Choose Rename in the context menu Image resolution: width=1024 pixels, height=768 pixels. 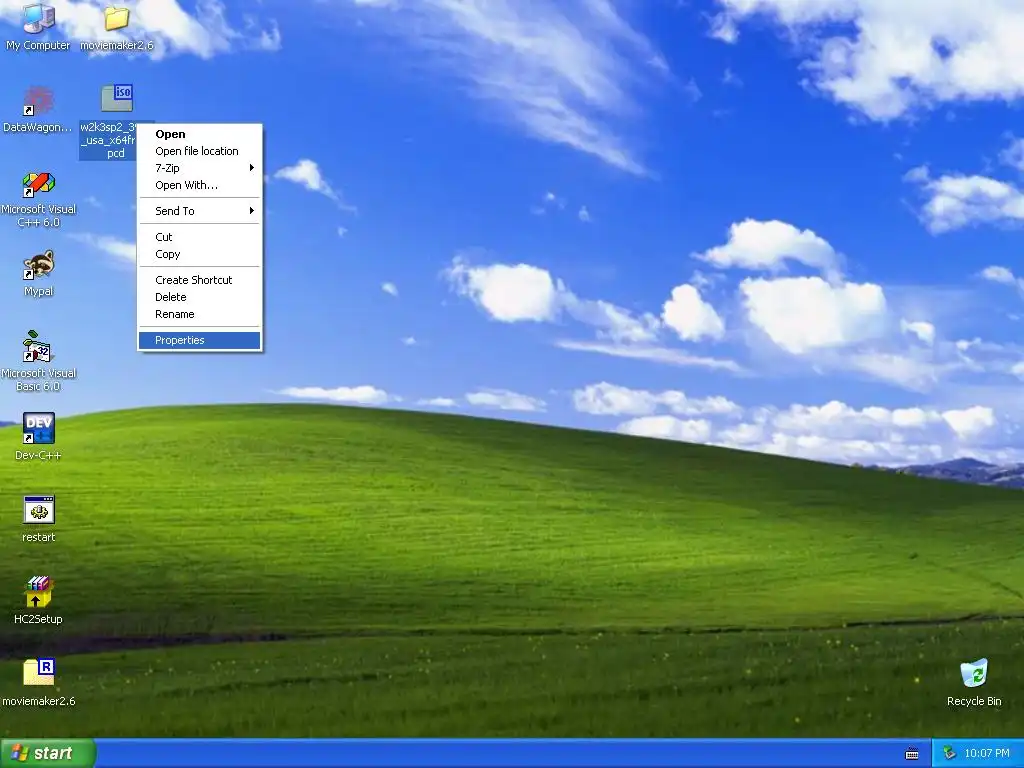(199, 314)
